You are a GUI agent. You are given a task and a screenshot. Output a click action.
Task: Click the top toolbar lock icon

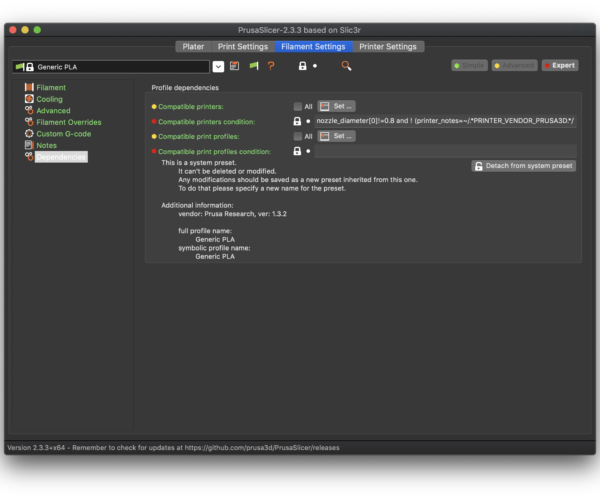302,66
